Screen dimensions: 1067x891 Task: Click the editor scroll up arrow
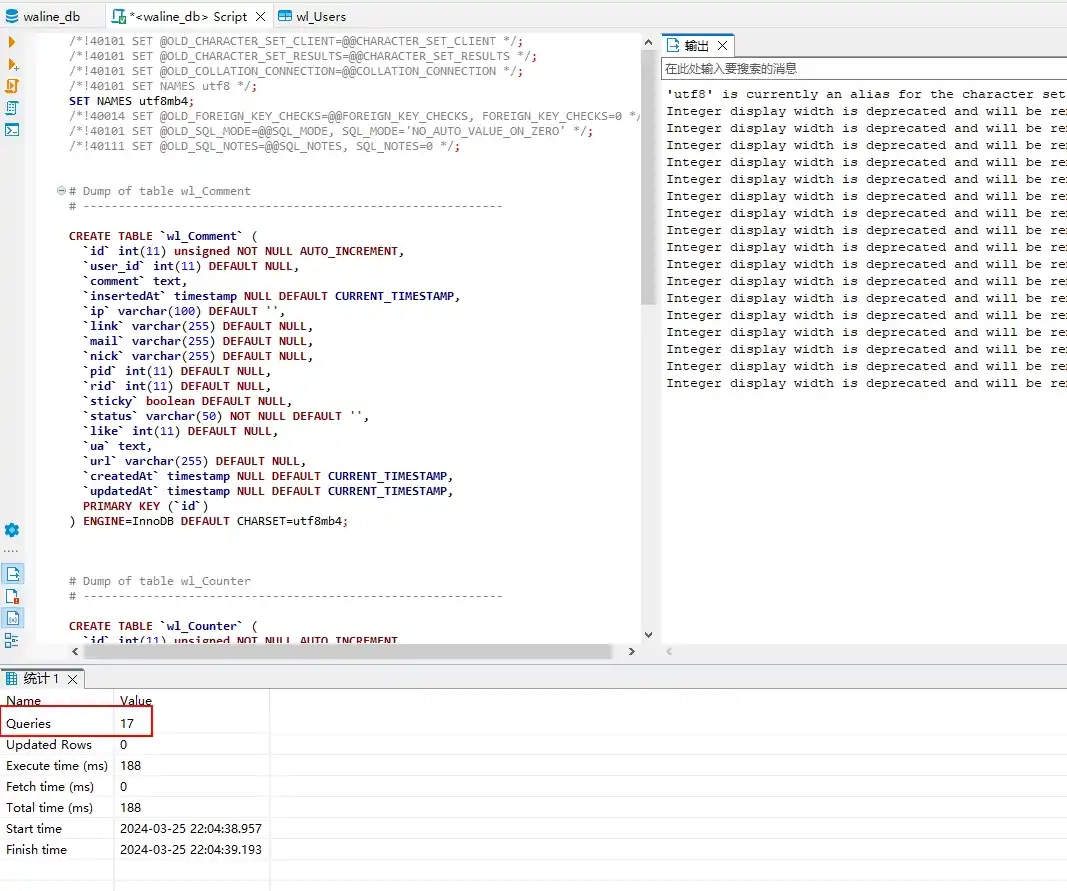(649, 43)
